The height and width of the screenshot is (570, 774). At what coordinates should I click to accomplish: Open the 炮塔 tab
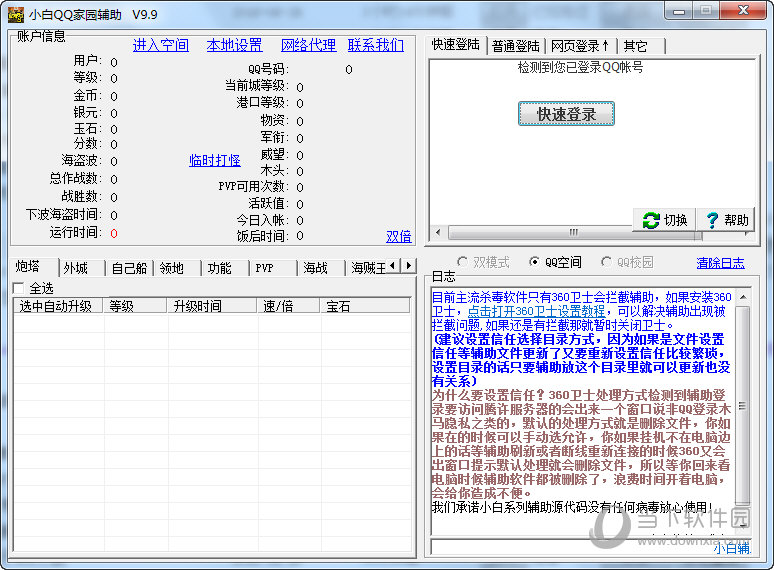pos(33,267)
